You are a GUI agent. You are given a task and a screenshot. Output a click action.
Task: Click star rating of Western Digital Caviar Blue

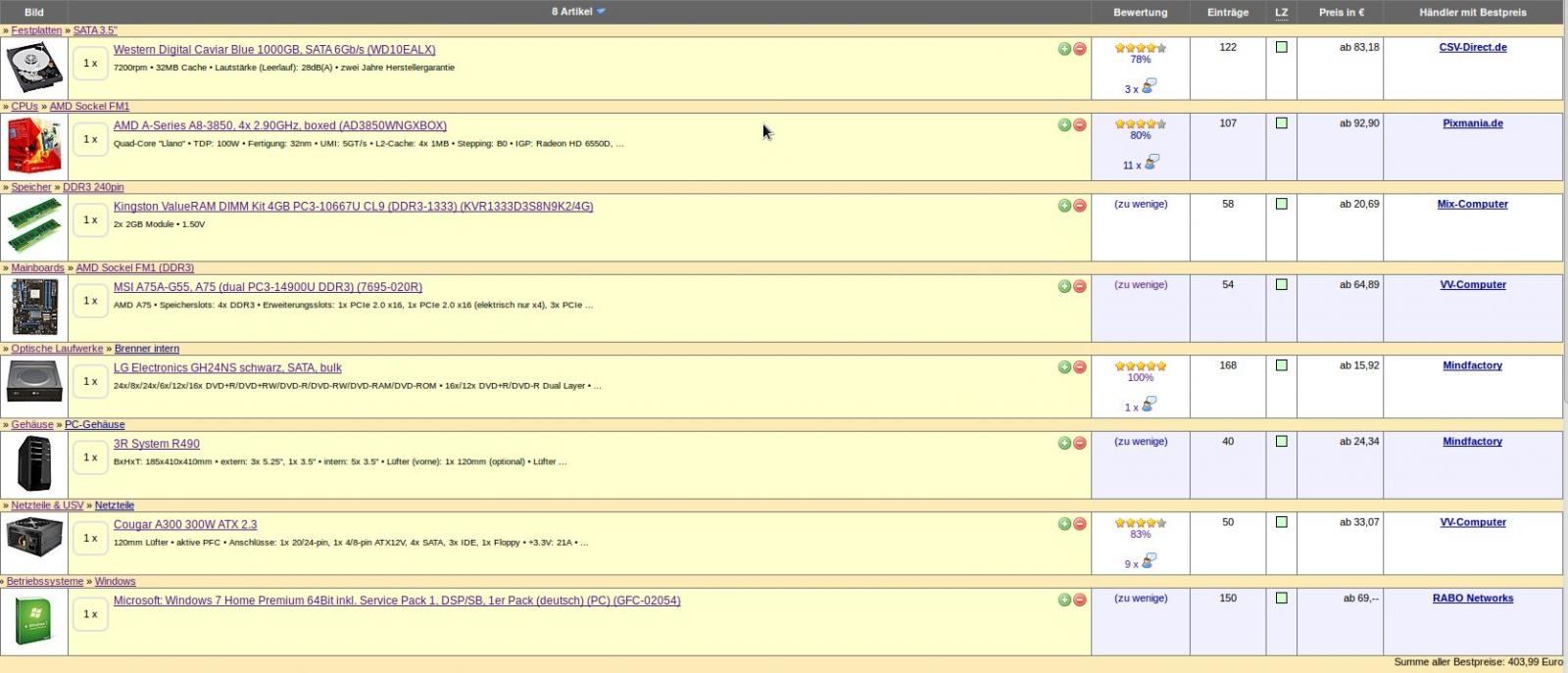point(1141,47)
